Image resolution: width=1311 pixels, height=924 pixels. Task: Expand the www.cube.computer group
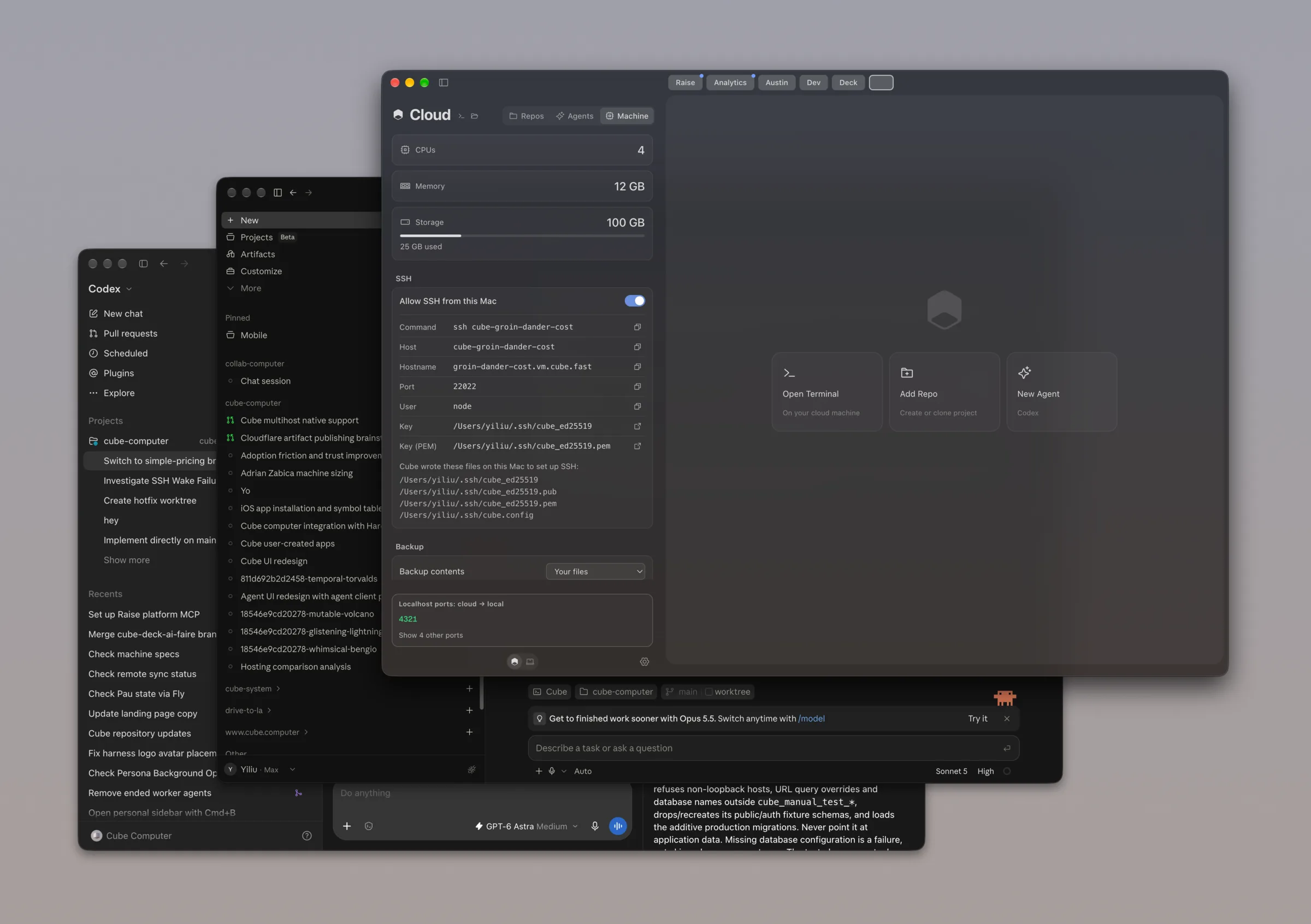pos(266,732)
